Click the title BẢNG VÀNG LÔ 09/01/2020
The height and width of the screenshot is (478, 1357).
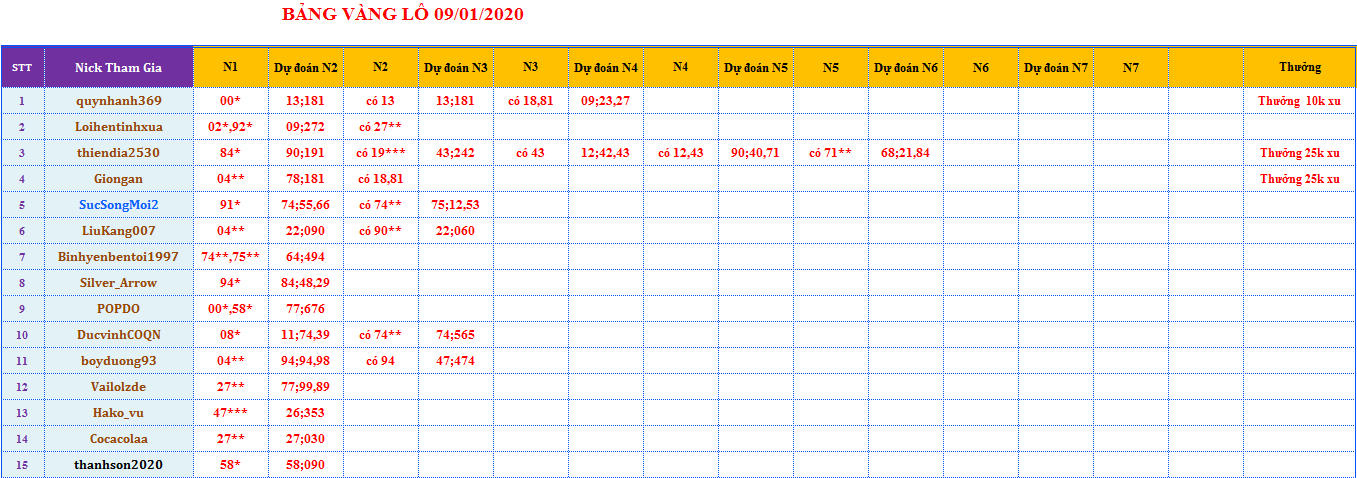pyautogui.click(x=403, y=15)
